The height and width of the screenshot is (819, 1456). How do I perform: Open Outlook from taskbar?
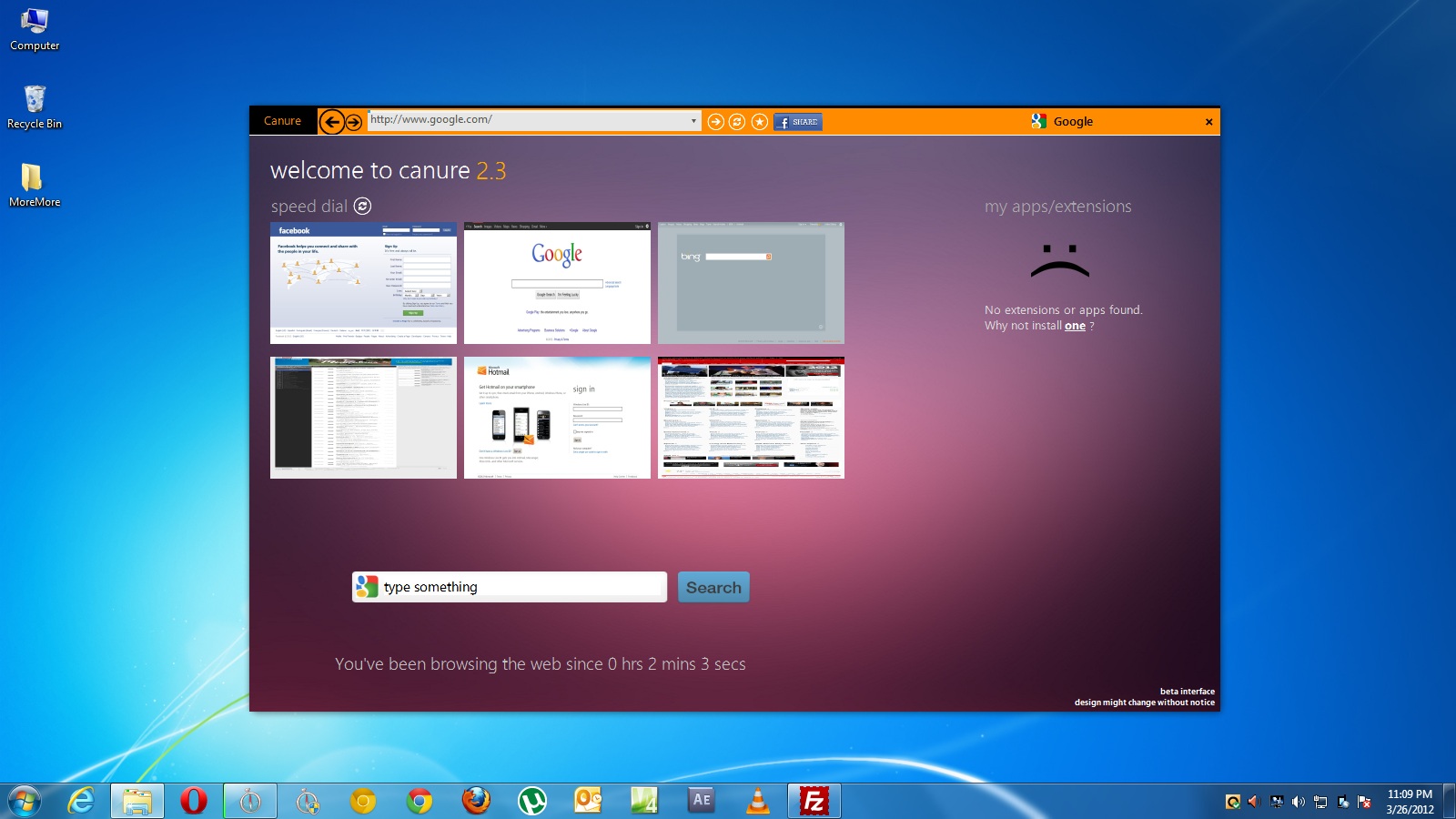[589, 801]
